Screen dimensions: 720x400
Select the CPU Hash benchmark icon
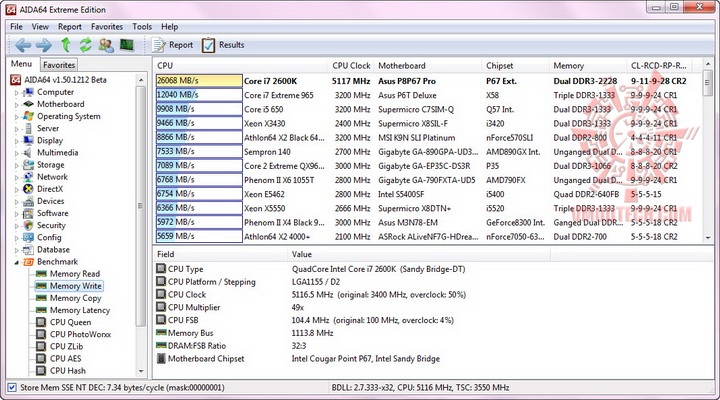pyautogui.click(x=41, y=371)
